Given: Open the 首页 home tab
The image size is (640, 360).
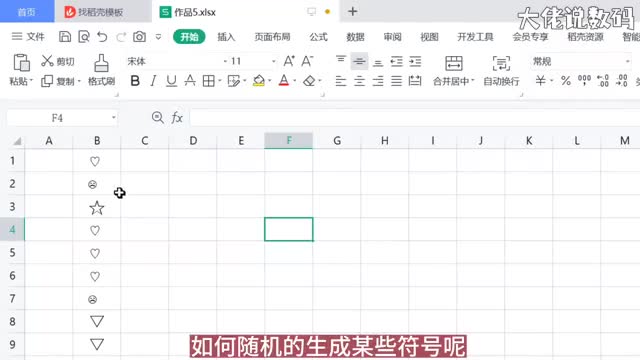Looking at the screenshot, I should [x=27, y=12].
